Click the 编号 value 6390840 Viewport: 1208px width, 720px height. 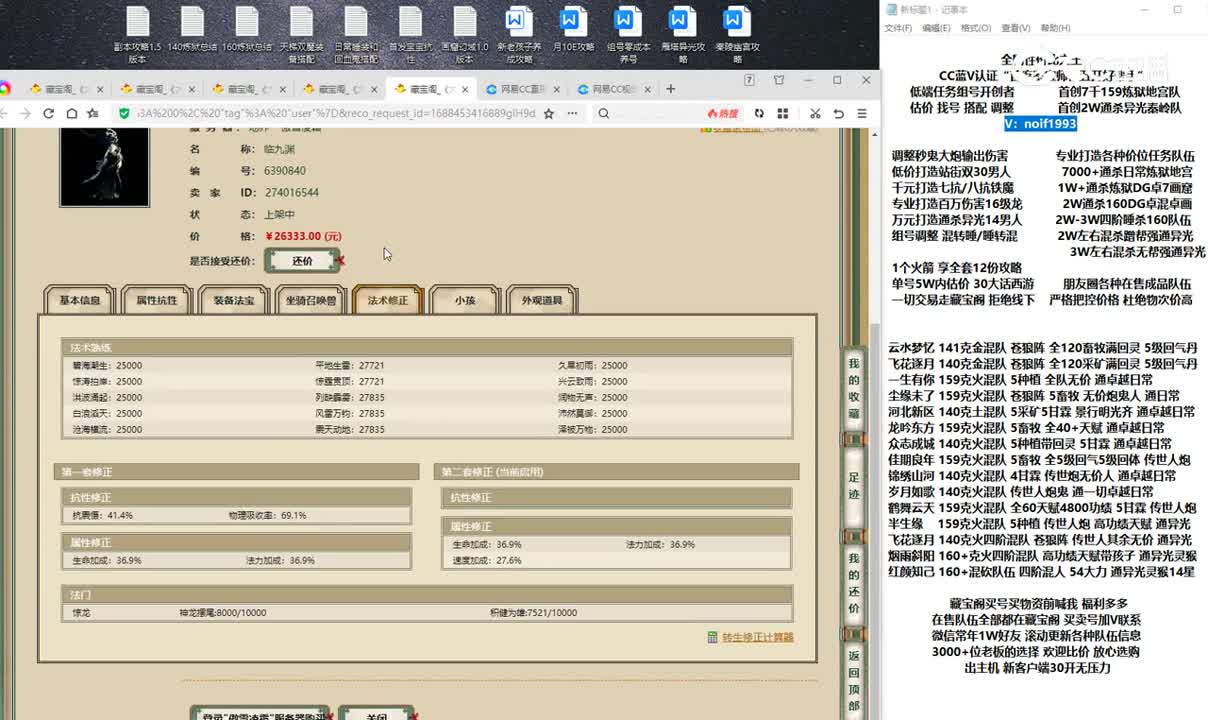pos(285,171)
